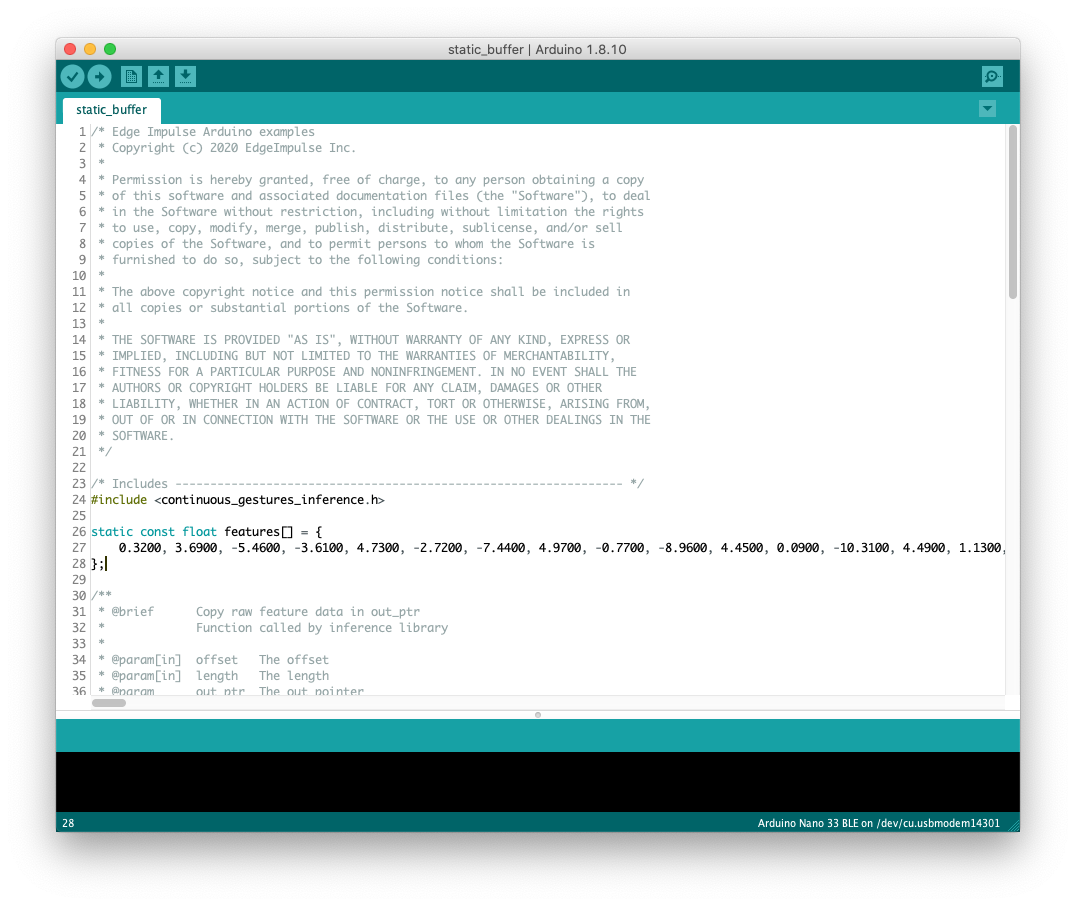The image size is (1076, 906).
Task: Click the 'static const float features[]' line
Action: pos(207,532)
